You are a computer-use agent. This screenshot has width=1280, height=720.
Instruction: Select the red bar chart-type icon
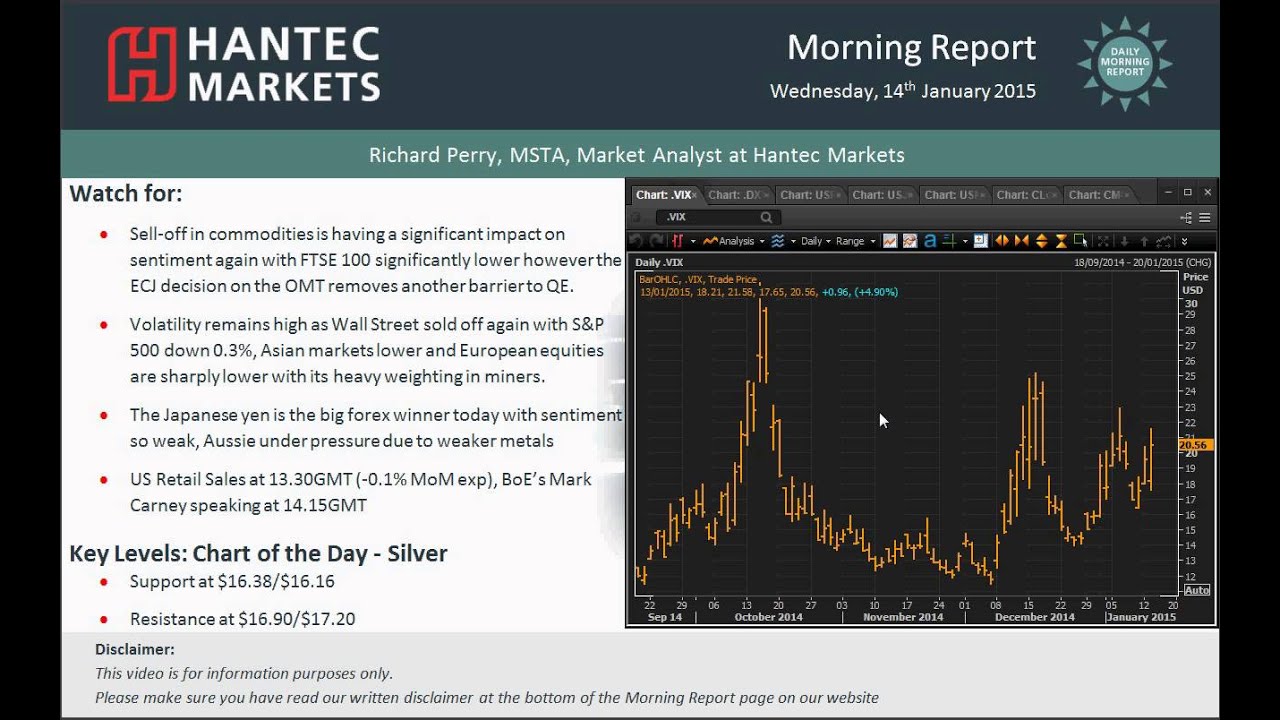click(x=677, y=241)
